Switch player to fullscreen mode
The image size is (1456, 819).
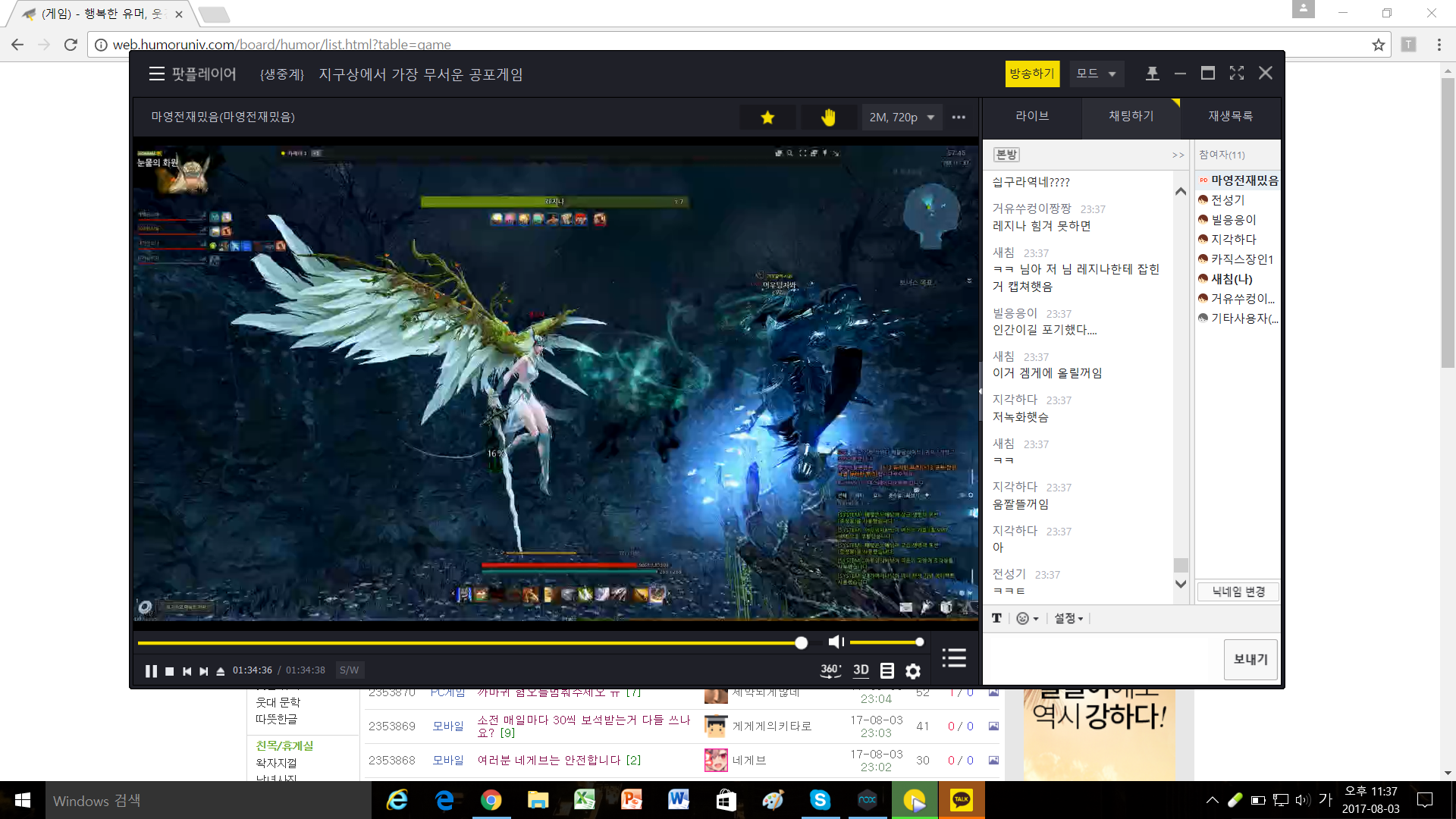point(1237,73)
